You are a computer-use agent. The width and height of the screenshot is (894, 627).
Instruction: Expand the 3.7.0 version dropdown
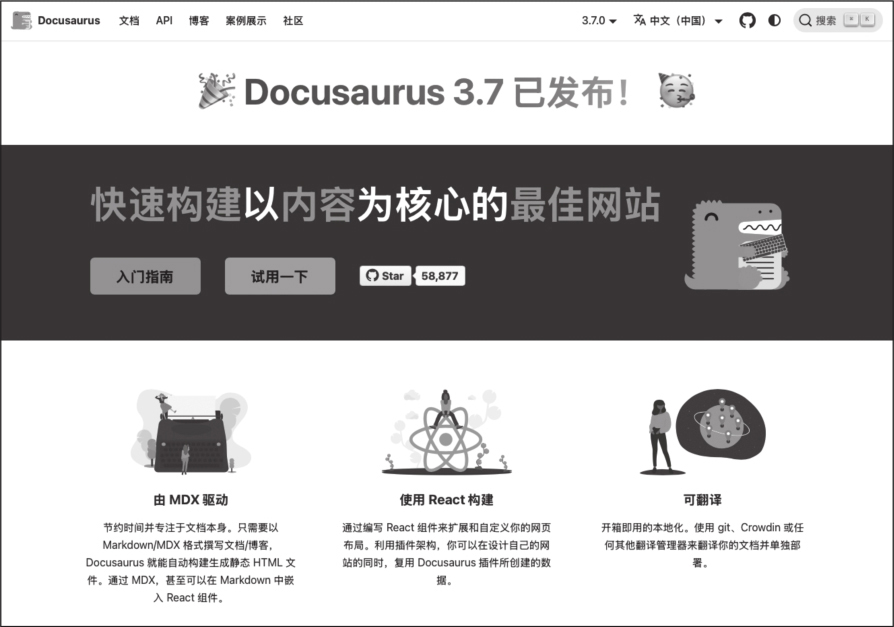[x=599, y=20]
